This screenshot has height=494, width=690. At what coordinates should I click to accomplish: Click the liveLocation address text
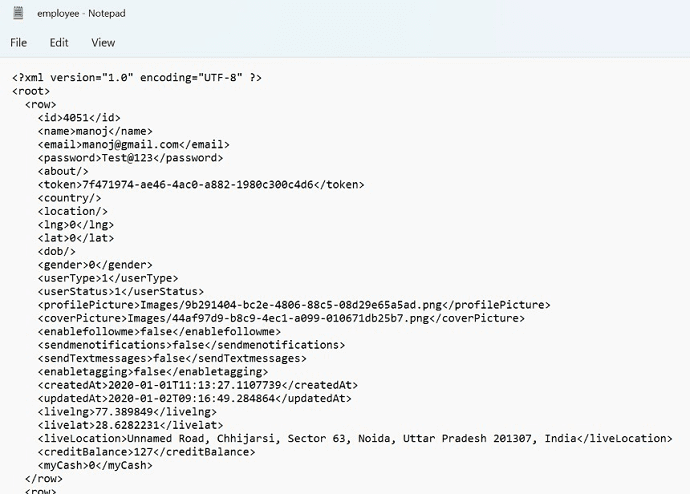[352, 439]
